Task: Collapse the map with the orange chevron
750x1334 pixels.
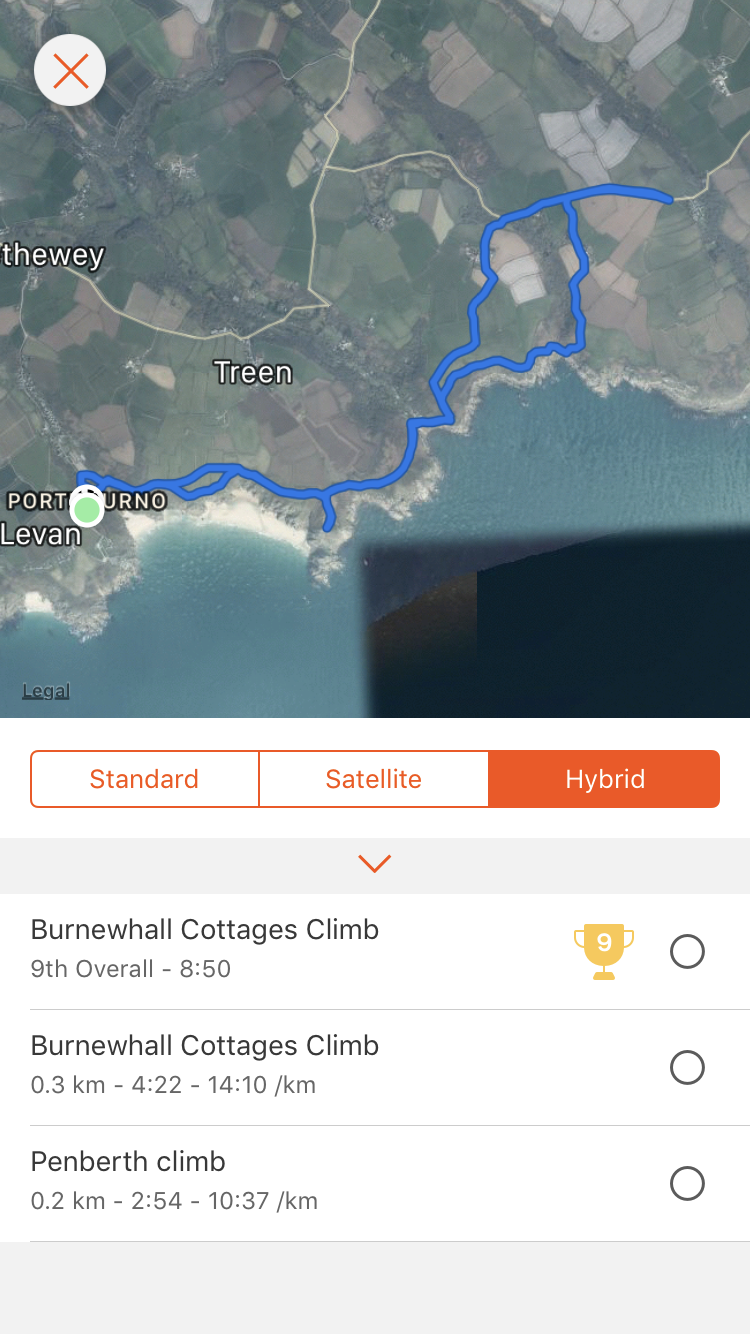Action: click(x=374, y=863)
